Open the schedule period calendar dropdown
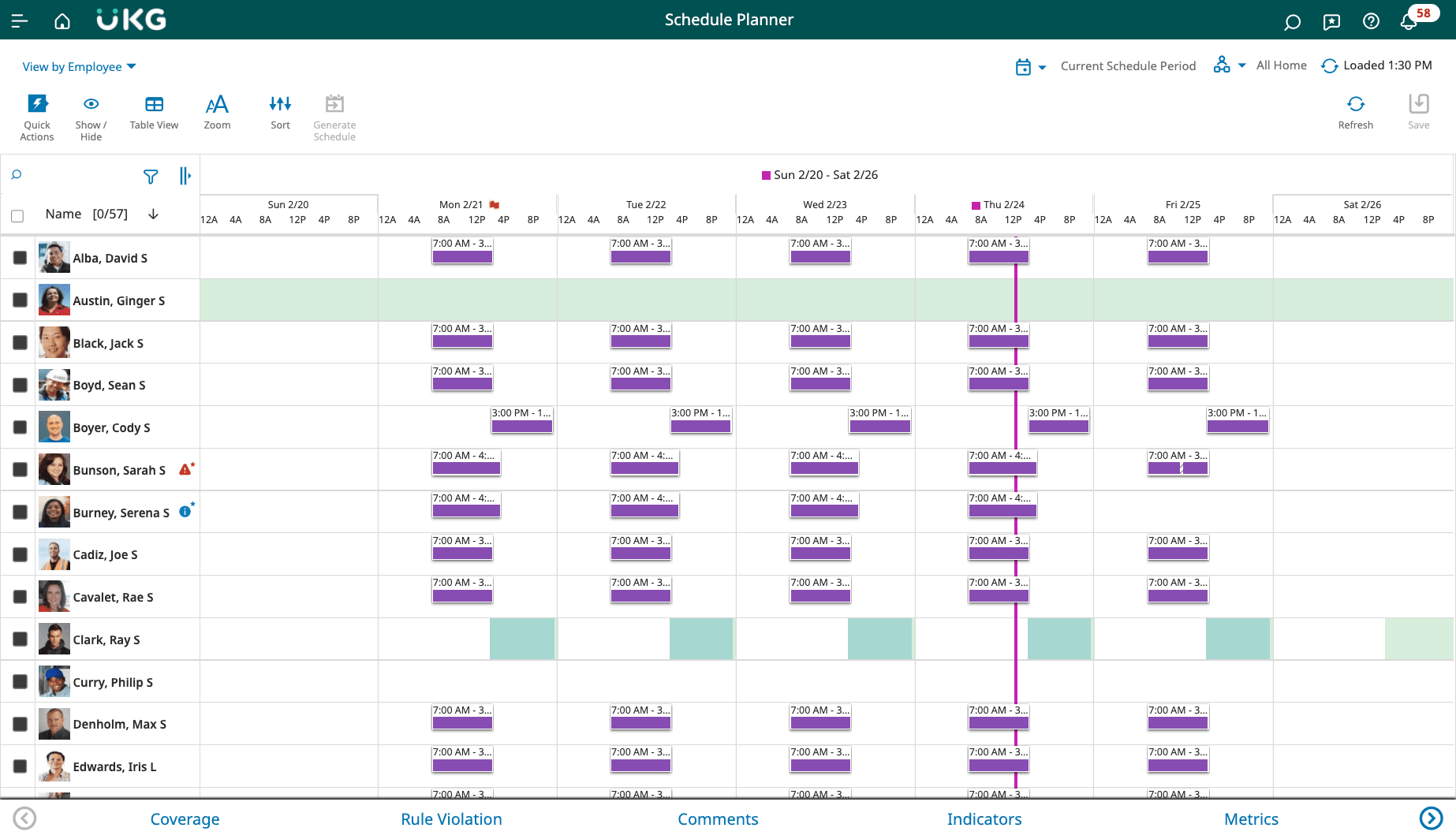Image resolution: width=1456 pixels, height=839 pixels. pyautogui.click(x=1030, y=67)
